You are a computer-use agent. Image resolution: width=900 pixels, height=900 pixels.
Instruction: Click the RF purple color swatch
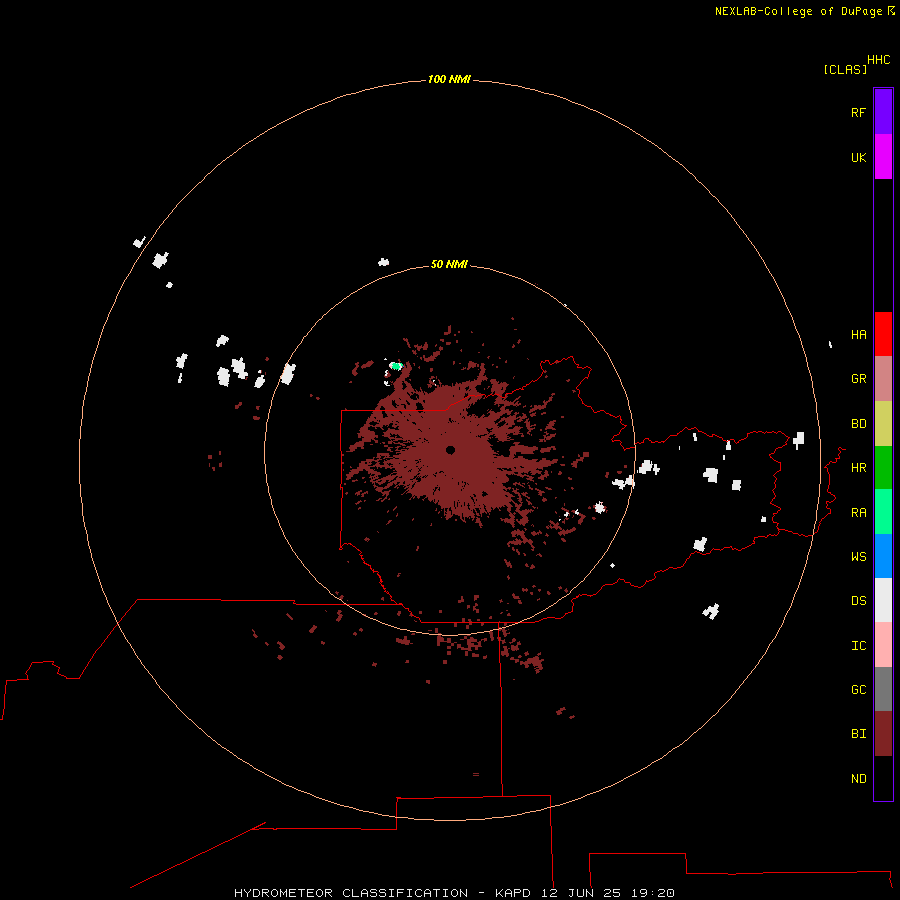pyautogui.click(x=883, y=112)
